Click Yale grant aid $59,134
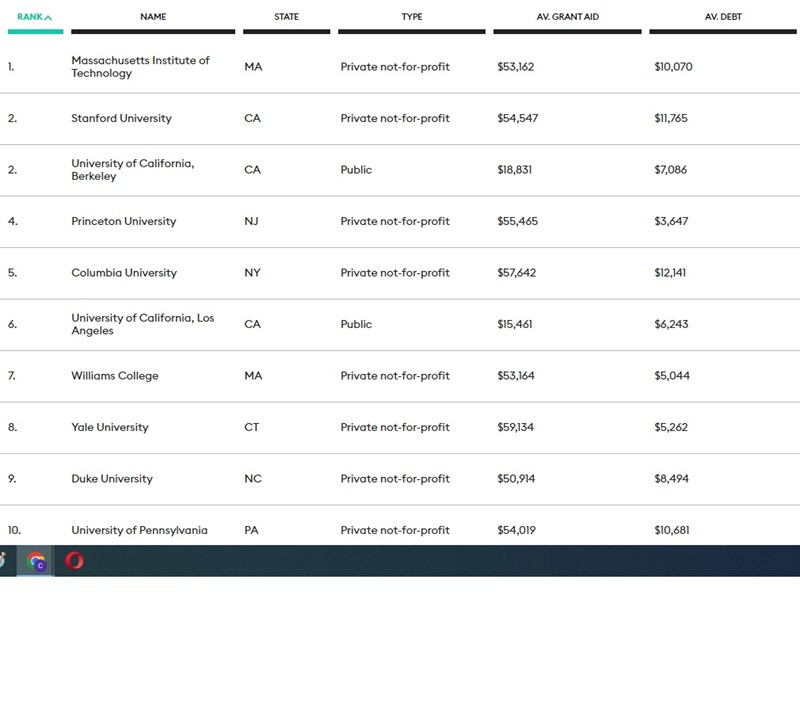The height and width of the screenshot is (713, 800). (x=515, y=428)
